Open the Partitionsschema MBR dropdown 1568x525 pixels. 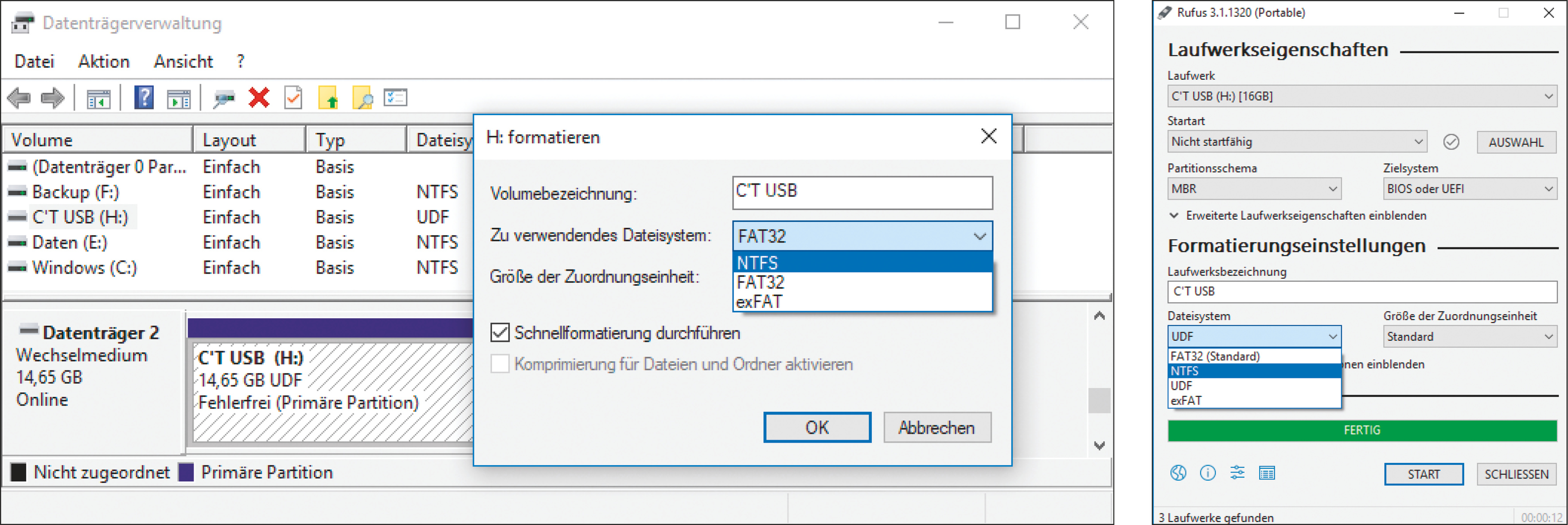tap(1253, 189)
